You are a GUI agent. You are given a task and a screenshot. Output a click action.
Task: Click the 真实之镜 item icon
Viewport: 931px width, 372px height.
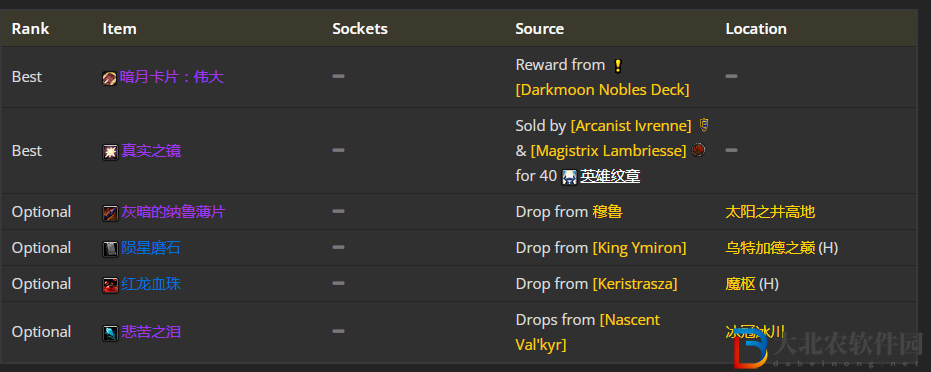coord(110,152)
